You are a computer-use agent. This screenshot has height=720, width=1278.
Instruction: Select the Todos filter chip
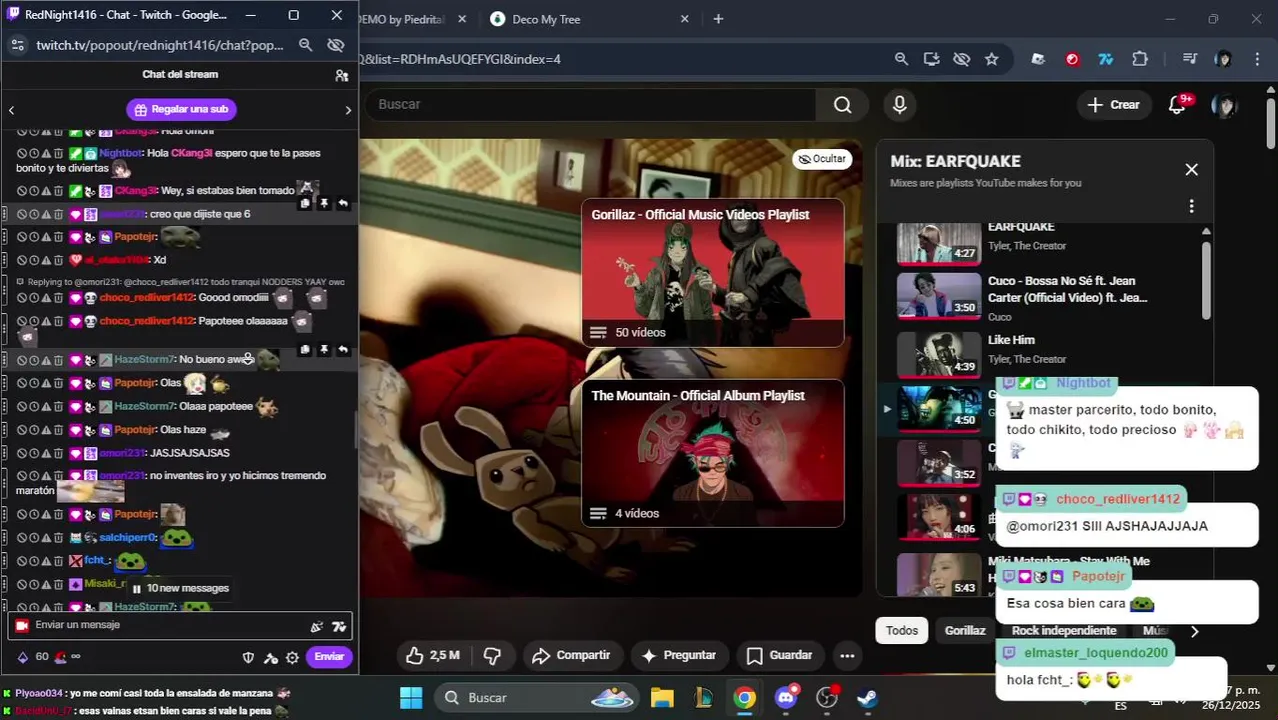[x=901, y=631]
